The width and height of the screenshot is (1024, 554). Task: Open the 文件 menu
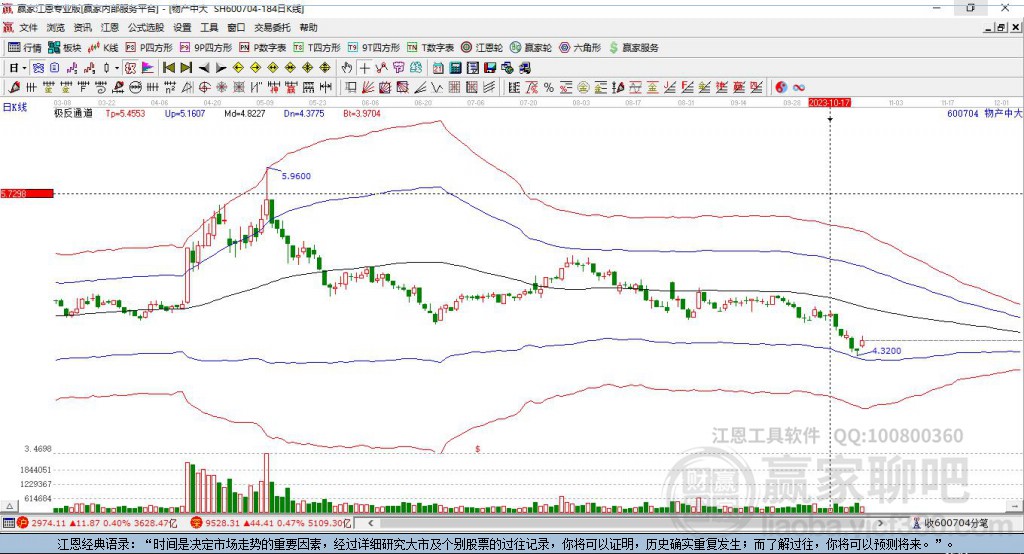pyautogui.click(x=28, y=27)
